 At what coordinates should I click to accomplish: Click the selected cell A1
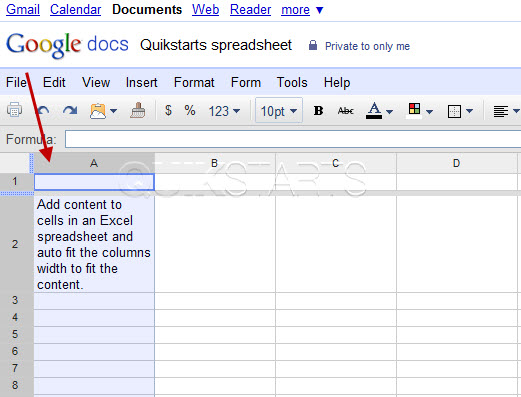94,182
